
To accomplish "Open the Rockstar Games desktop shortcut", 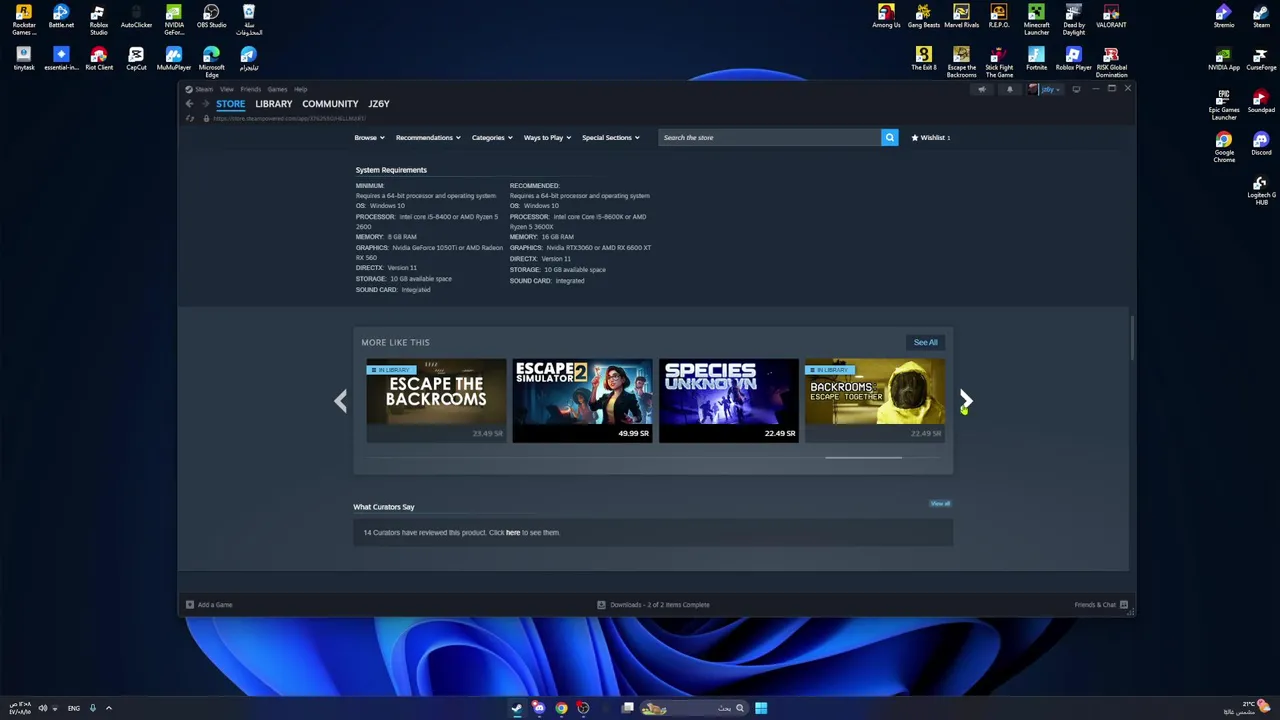I will 23,18.
